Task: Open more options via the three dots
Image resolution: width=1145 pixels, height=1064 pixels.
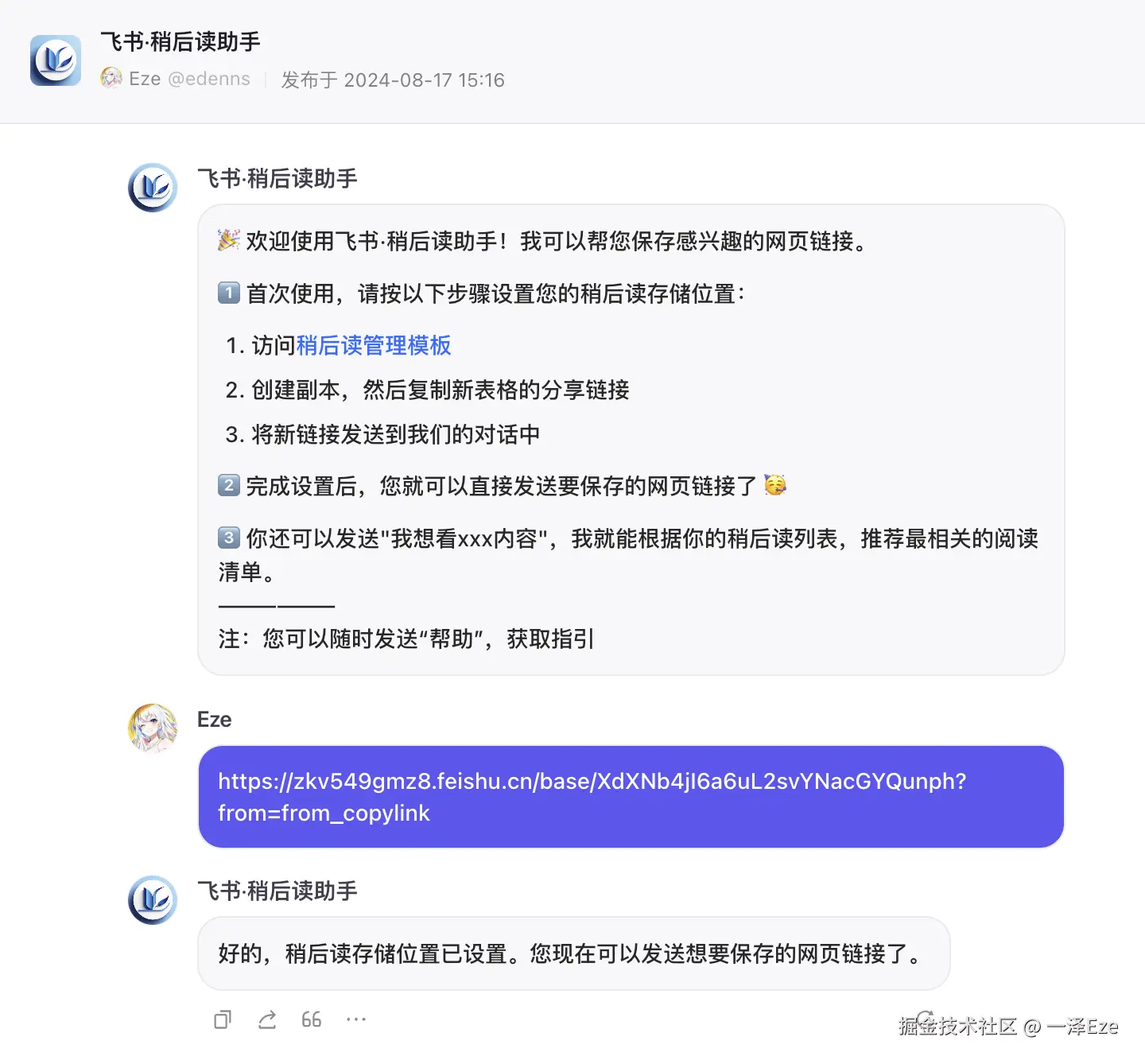Action: pos(356,1019)
